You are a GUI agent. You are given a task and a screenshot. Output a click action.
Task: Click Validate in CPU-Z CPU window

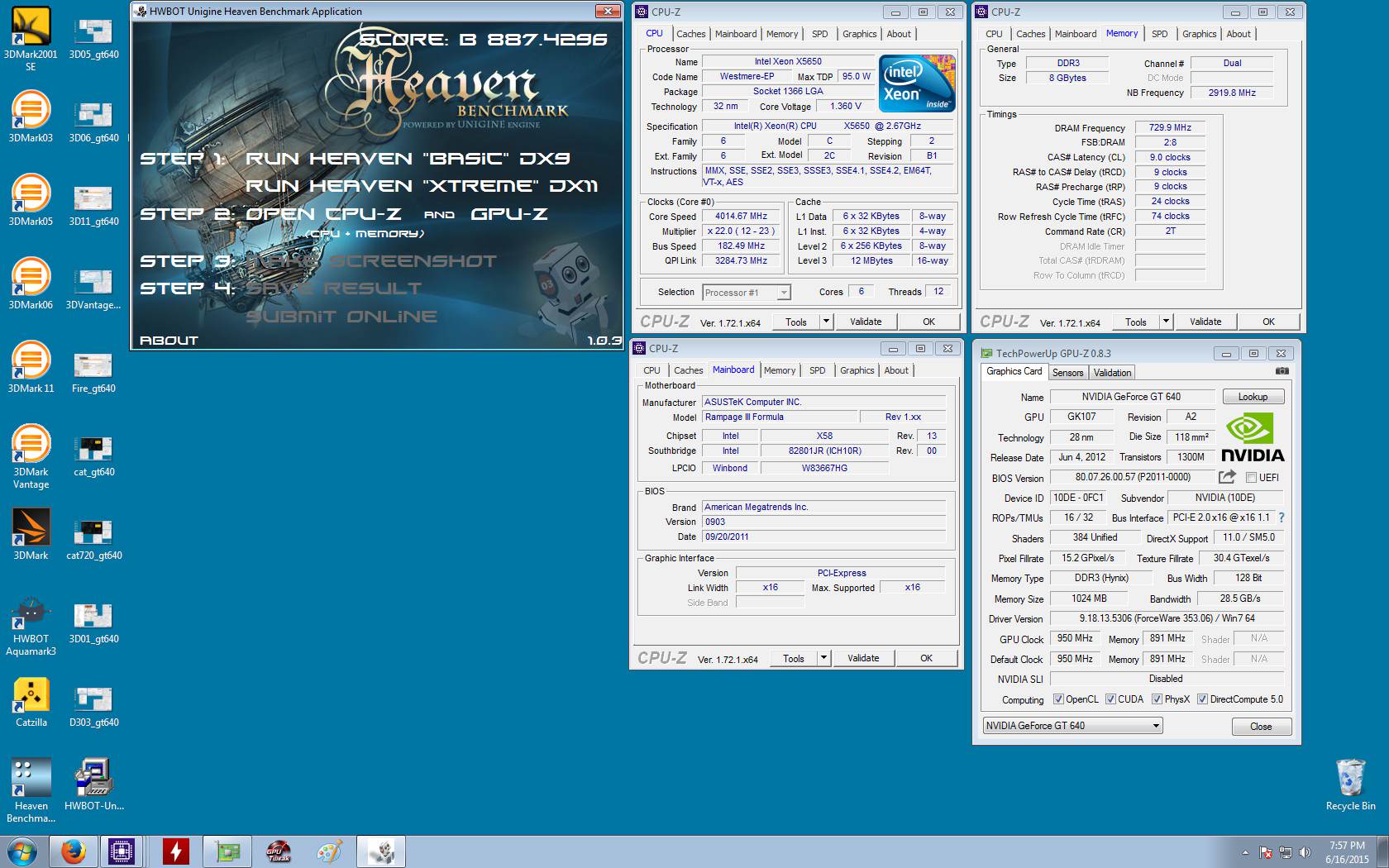click(866, 322)
